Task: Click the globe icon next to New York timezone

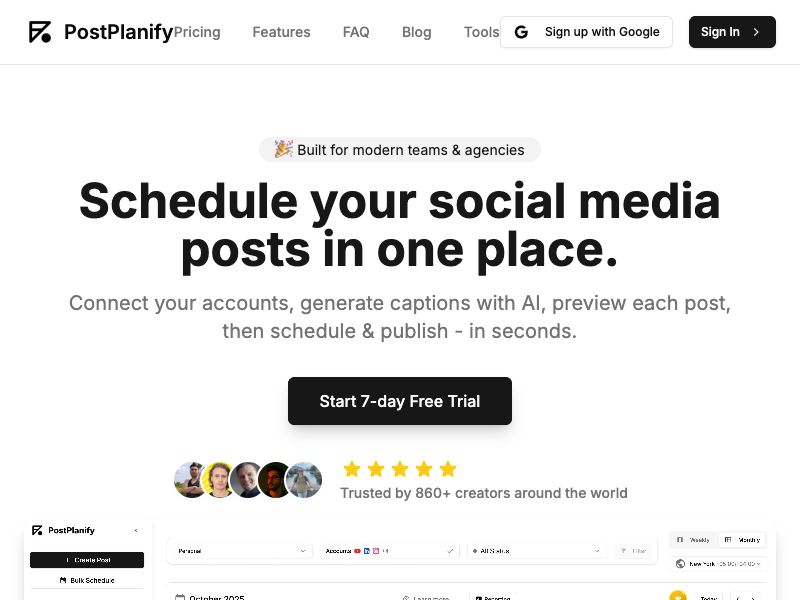Action: click(680, 564)
